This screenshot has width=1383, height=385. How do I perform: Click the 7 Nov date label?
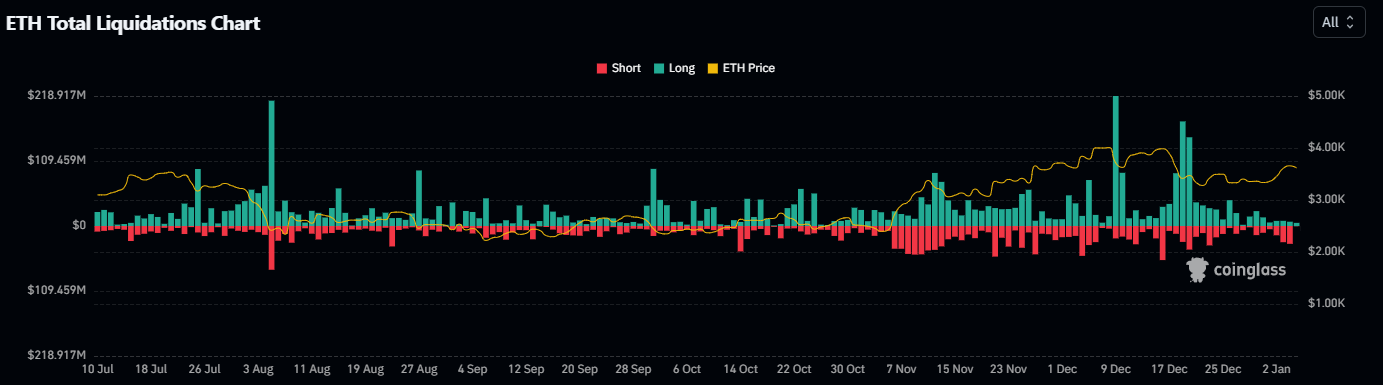(x=901, y=369)
